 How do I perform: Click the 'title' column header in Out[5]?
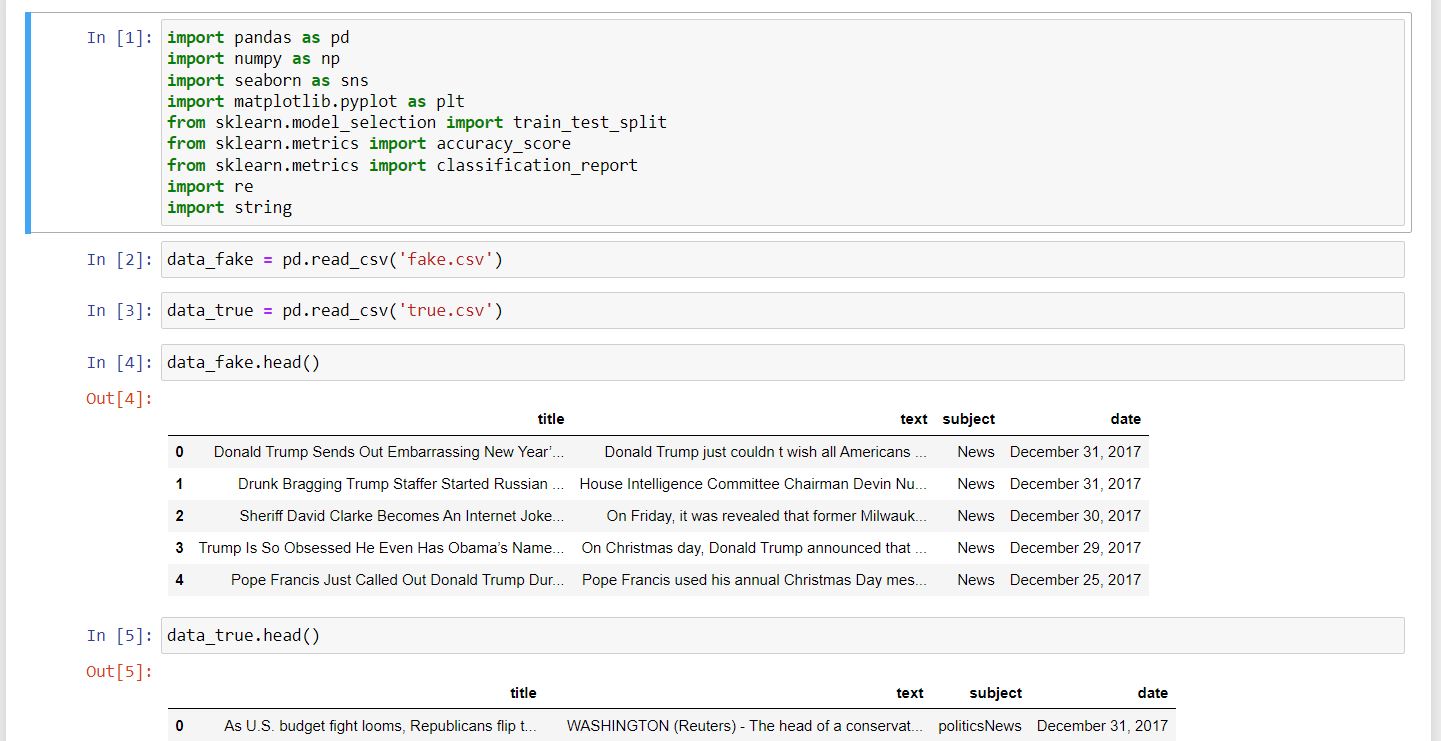[x=523, y=693]
